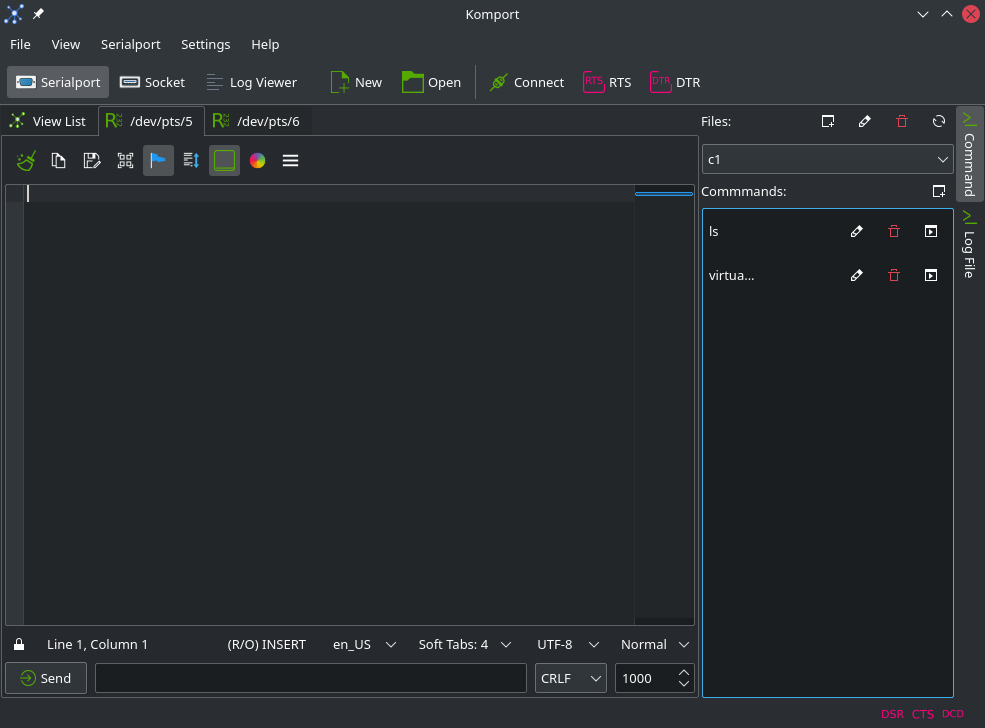985x728 pixels.
Task: Click the pin icon in title bar
Action: (38, 14)
